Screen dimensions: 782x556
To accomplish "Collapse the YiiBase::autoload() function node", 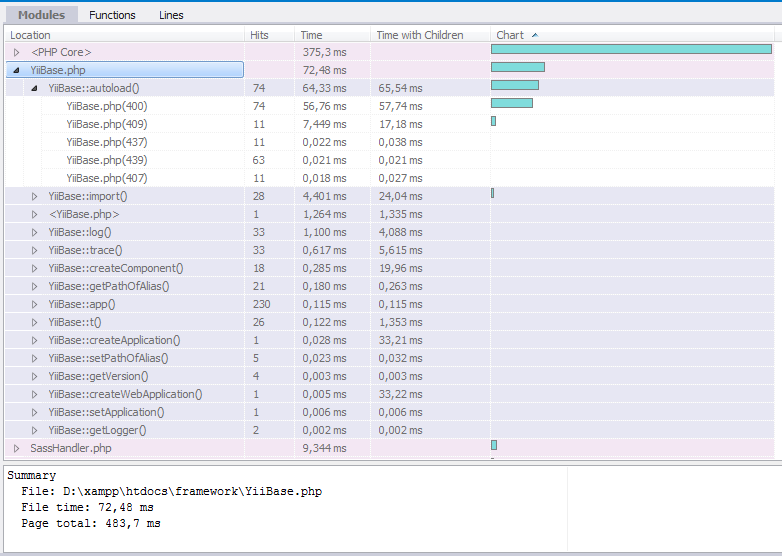I will pyautogui.click(x=34, y=88).
